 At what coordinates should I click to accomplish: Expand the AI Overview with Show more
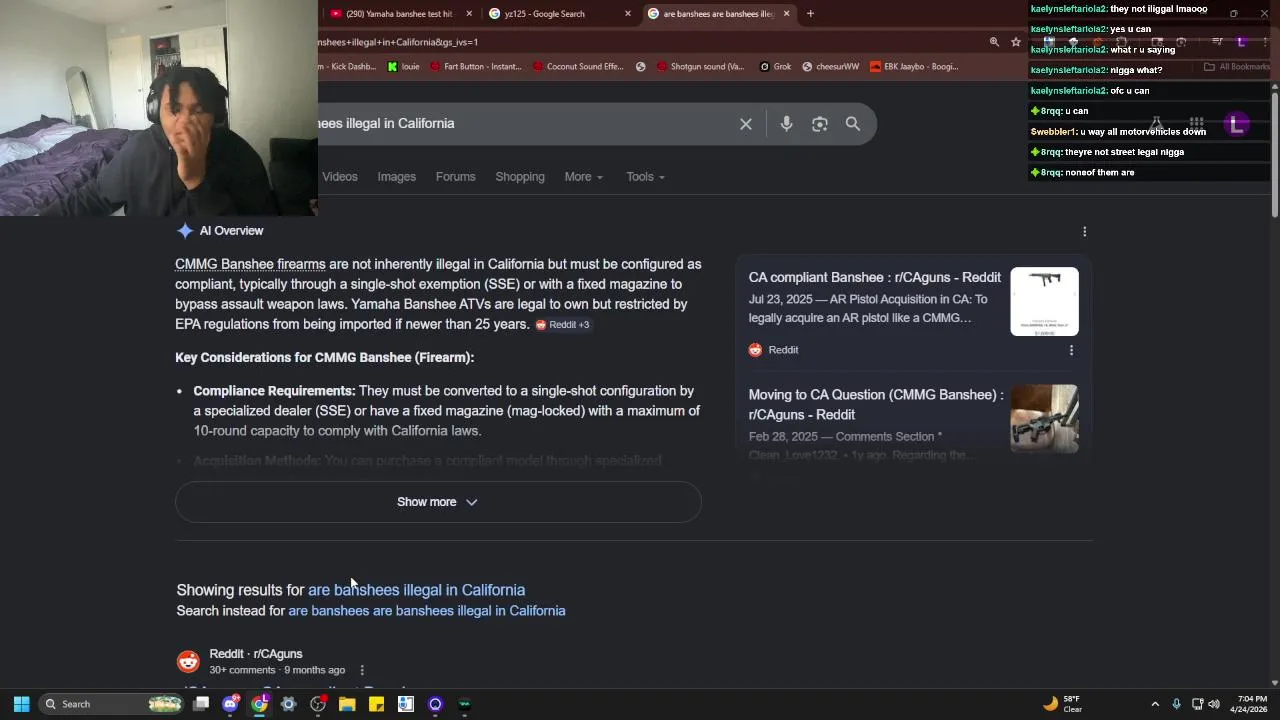438,502
